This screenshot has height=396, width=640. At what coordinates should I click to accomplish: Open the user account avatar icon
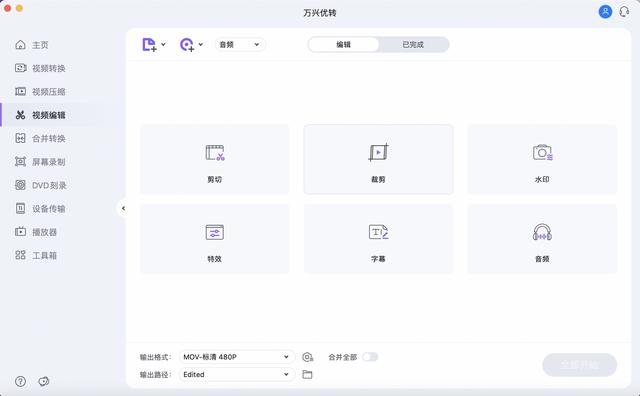click(605, 12)
